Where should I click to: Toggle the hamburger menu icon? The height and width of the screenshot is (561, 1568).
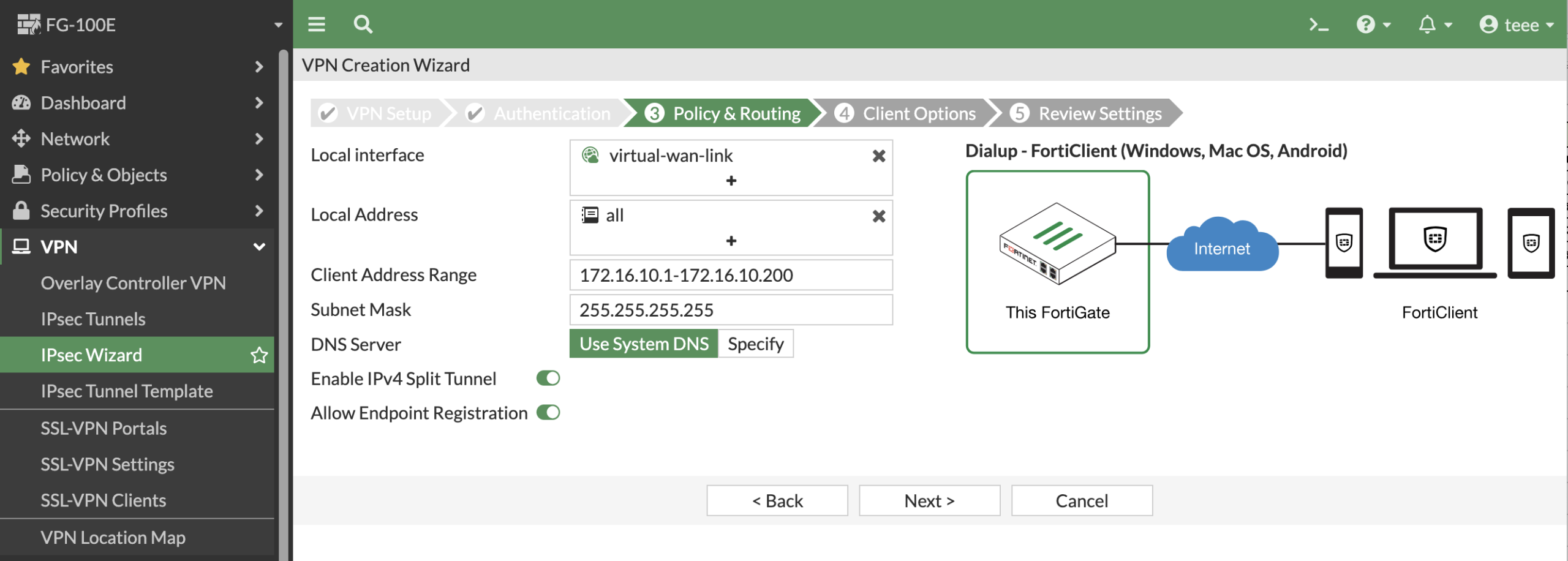click(x=317, y=25)
